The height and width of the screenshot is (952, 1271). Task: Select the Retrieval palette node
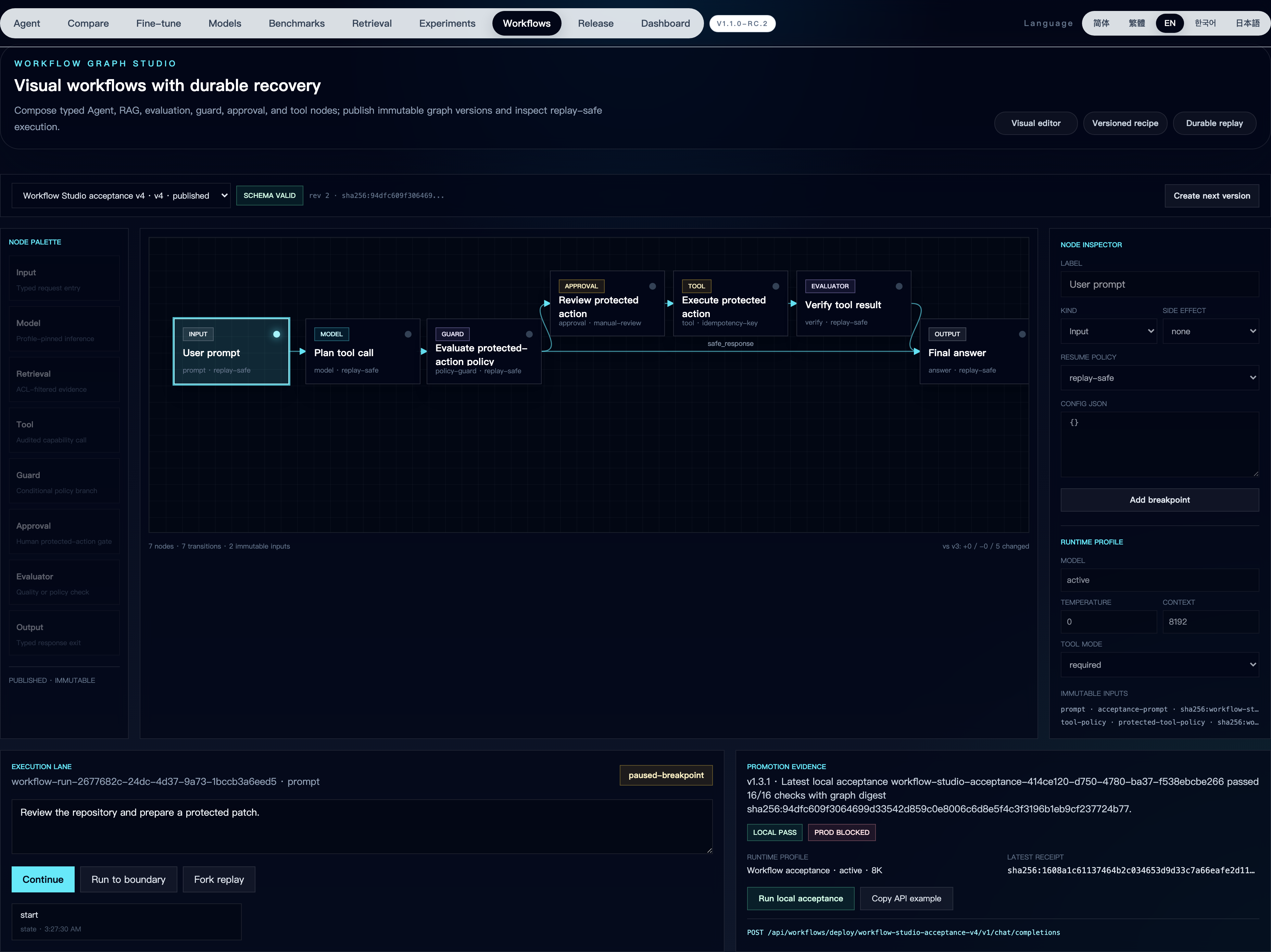64,380
